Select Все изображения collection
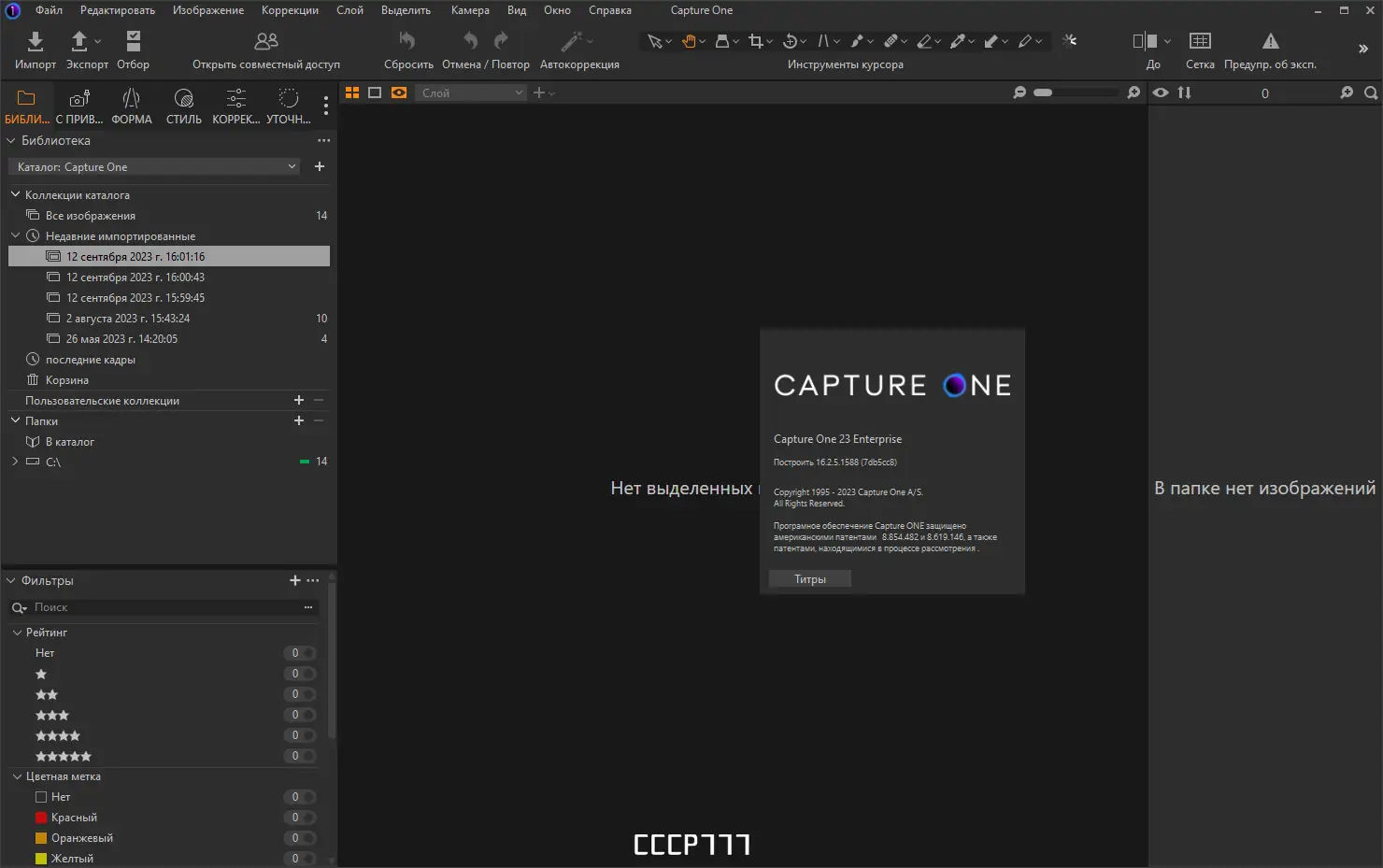This screenshot has width=1383, height=868. [91, 216]
